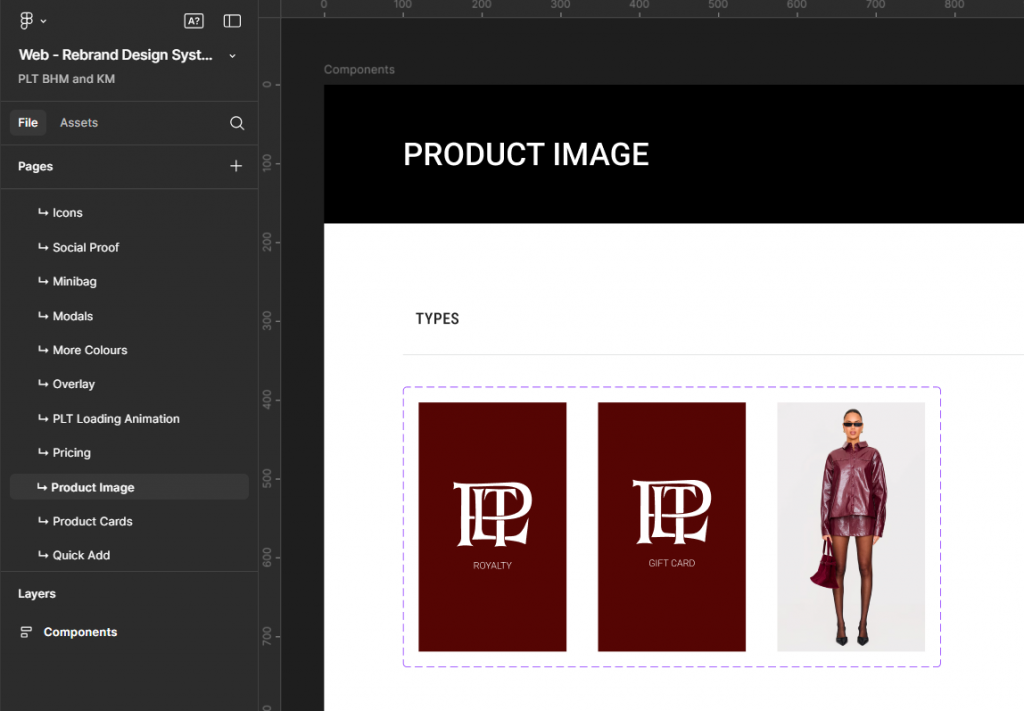This screenshot has width=1024, height=711.
Task: Open the Minibag page
Action: (74, 282)
